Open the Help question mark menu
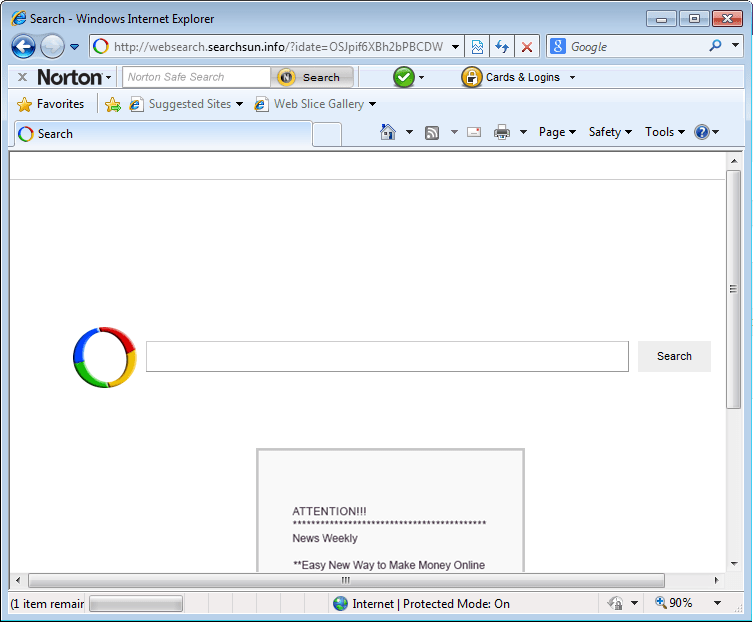This screenshot has width=753, height=622. point(706,132)
